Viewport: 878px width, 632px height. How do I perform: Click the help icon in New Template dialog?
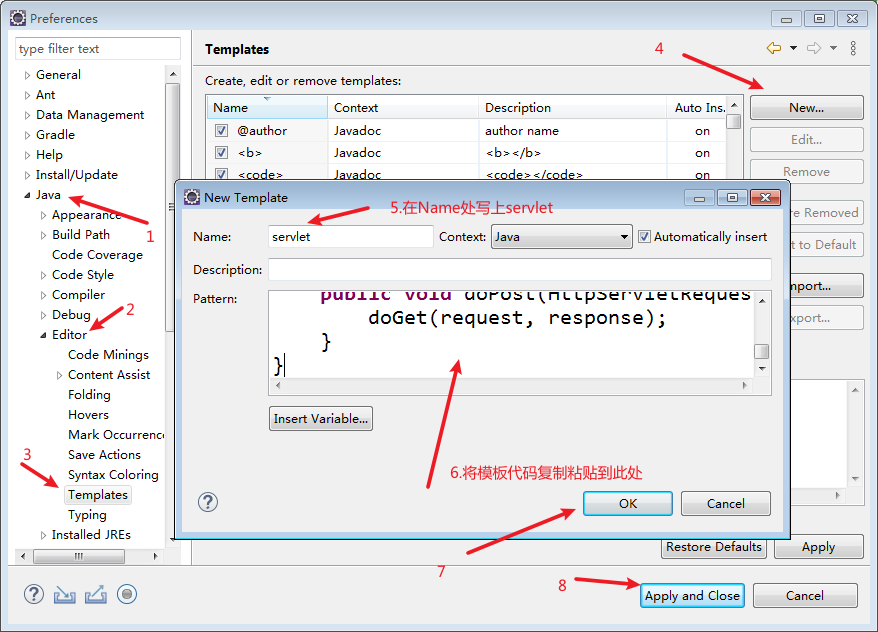(x=208, y=502)
